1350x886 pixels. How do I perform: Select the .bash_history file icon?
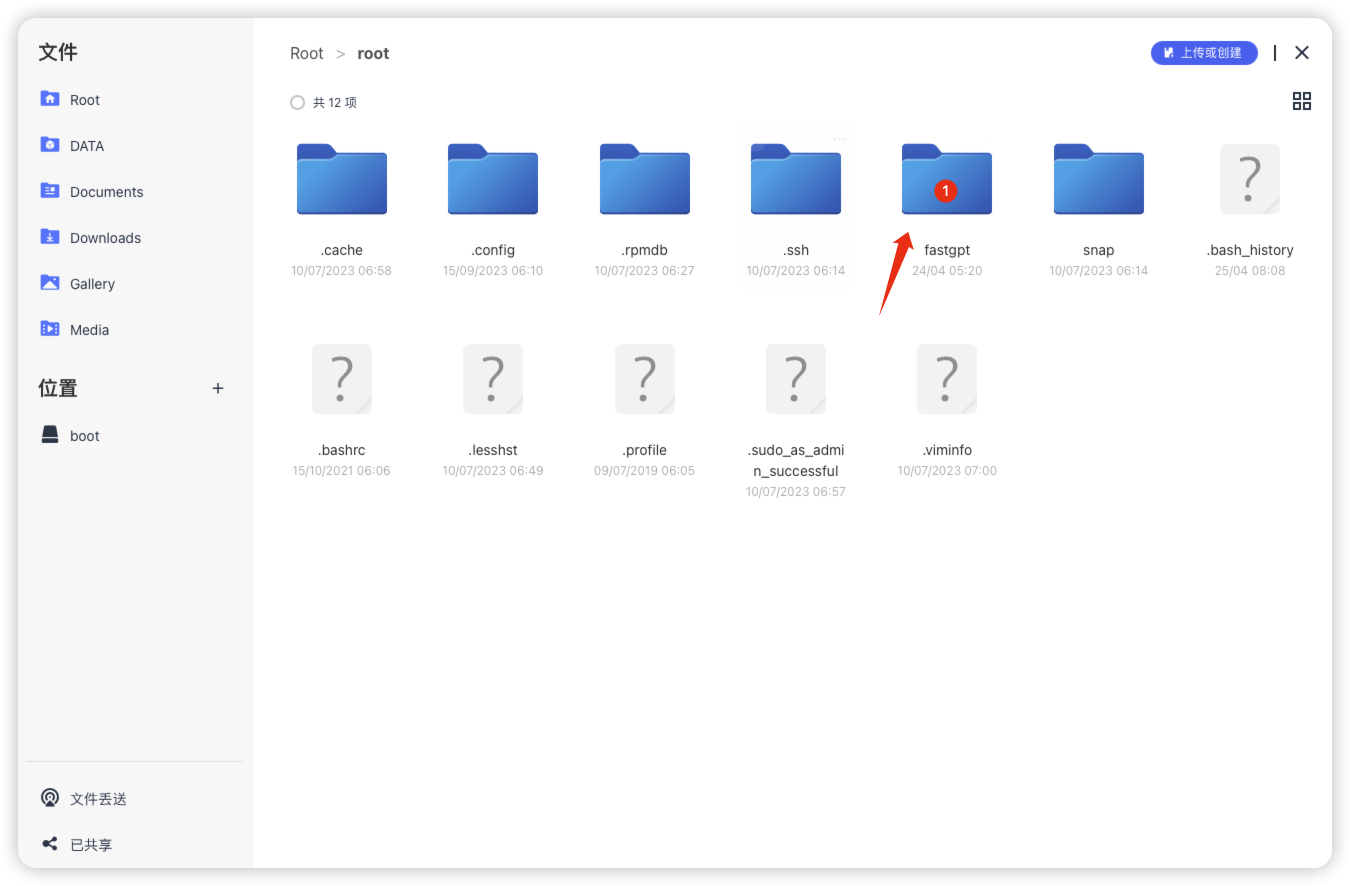[1250, 179]
